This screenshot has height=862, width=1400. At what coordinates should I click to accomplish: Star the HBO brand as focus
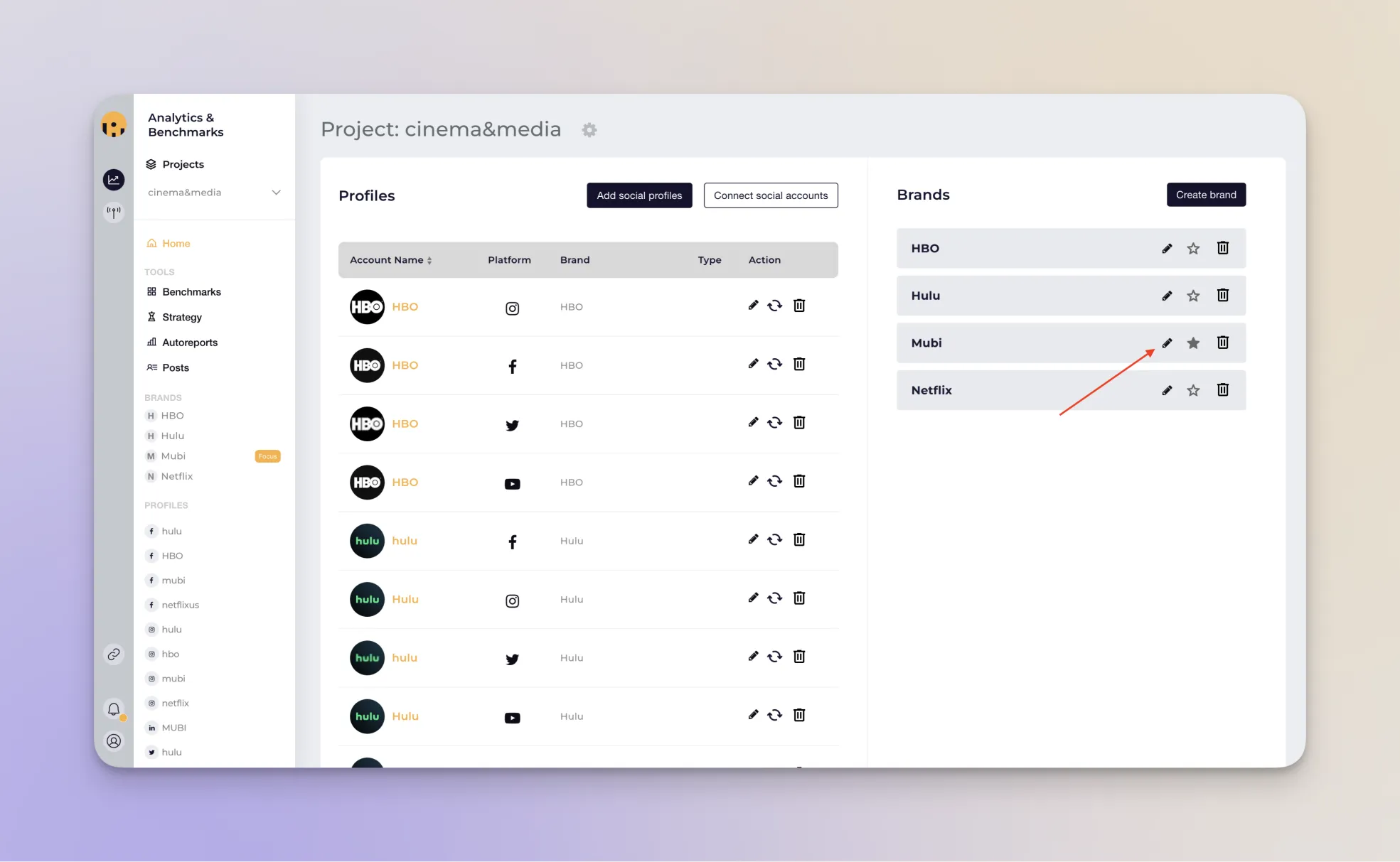point(1193,249)
